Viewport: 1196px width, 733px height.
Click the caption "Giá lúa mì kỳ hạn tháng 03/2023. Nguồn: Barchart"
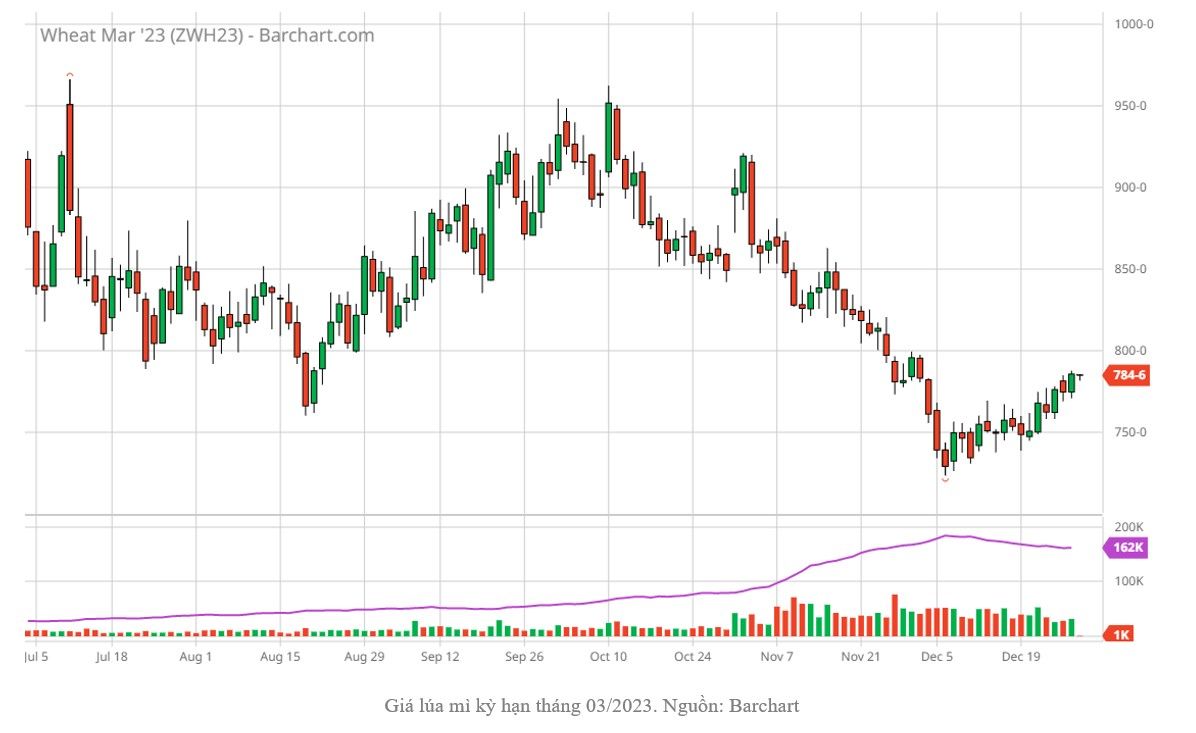[592, 706]
